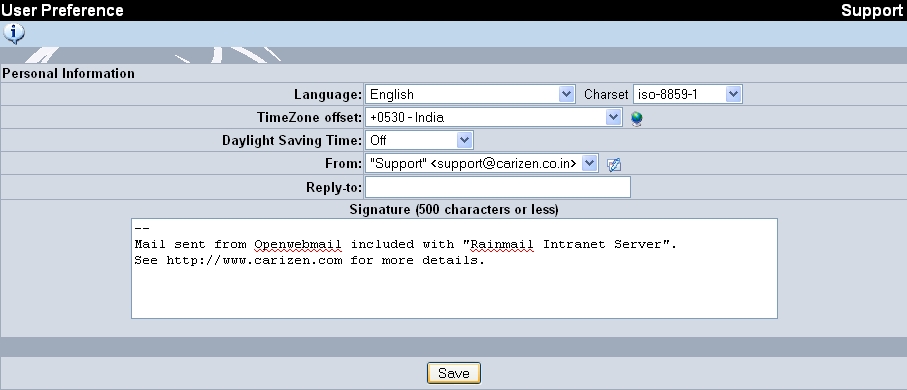This screenshot has height=390, width=907.
Task: Click inside the Signature text area
Action: point(454,268)
